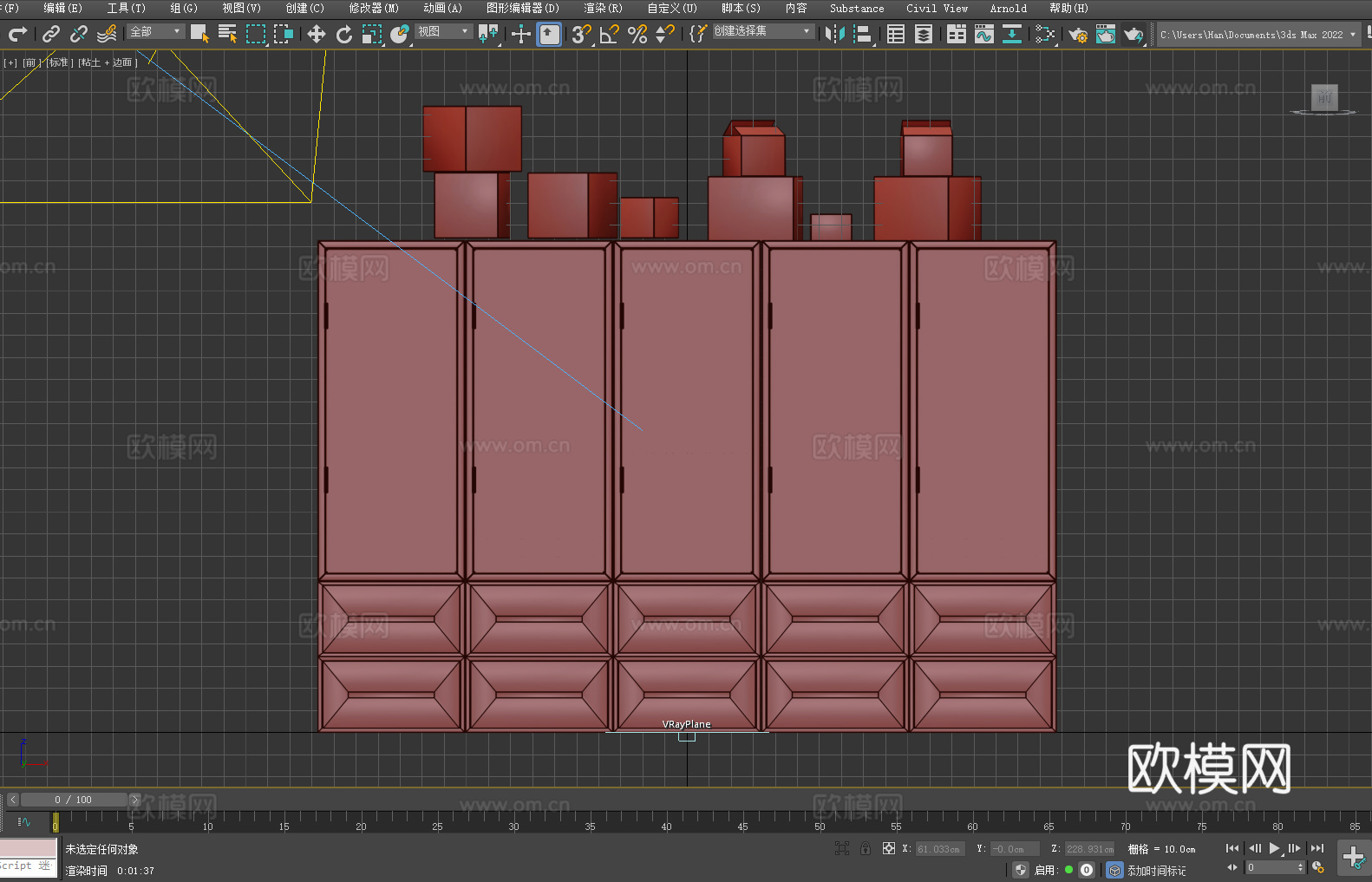Toggle Select and Manipulate crosshair icon
Image resolution: width=1372 pixels, height=882 pixels.
521,34
